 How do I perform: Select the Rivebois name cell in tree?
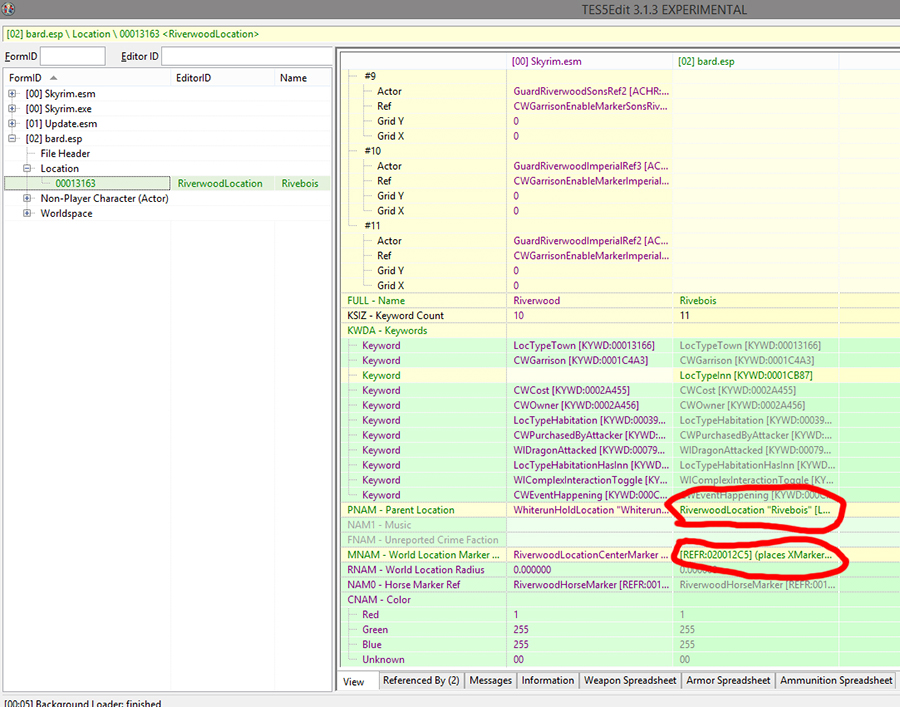(300, 183)
